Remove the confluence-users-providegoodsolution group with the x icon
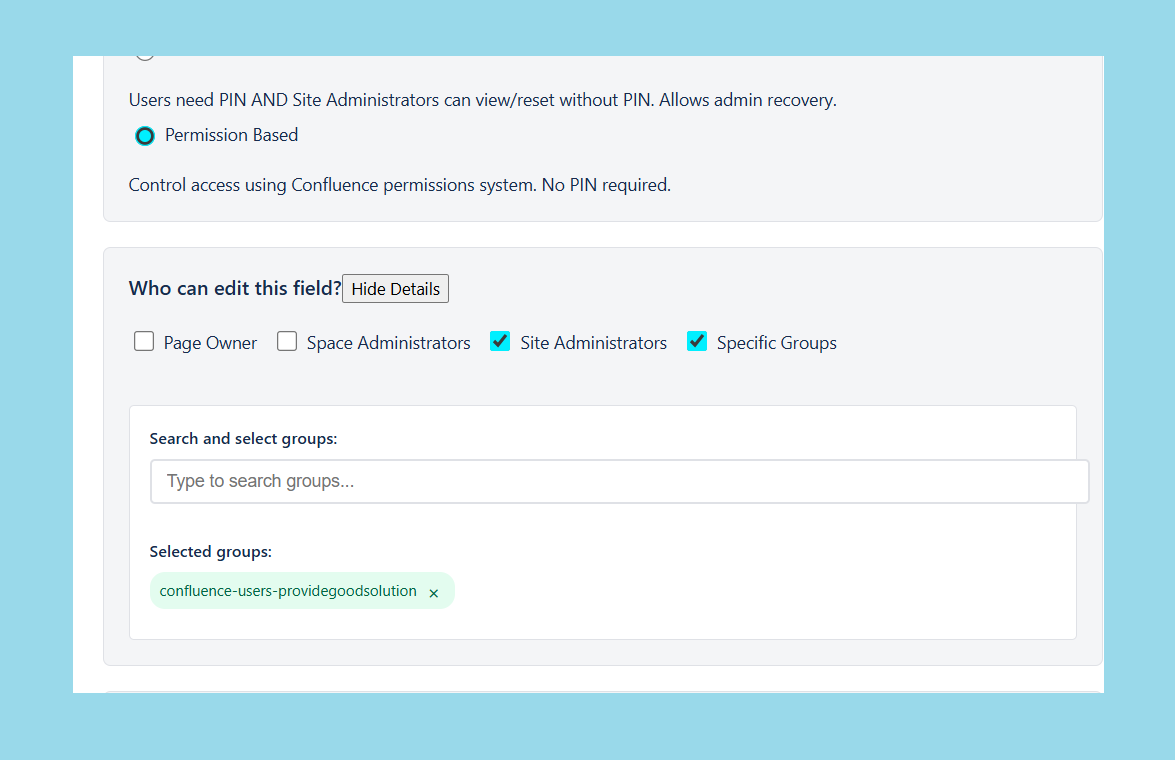Viewport: 1175px width, 760px height. pyautogui.click(x=434, y=593)
